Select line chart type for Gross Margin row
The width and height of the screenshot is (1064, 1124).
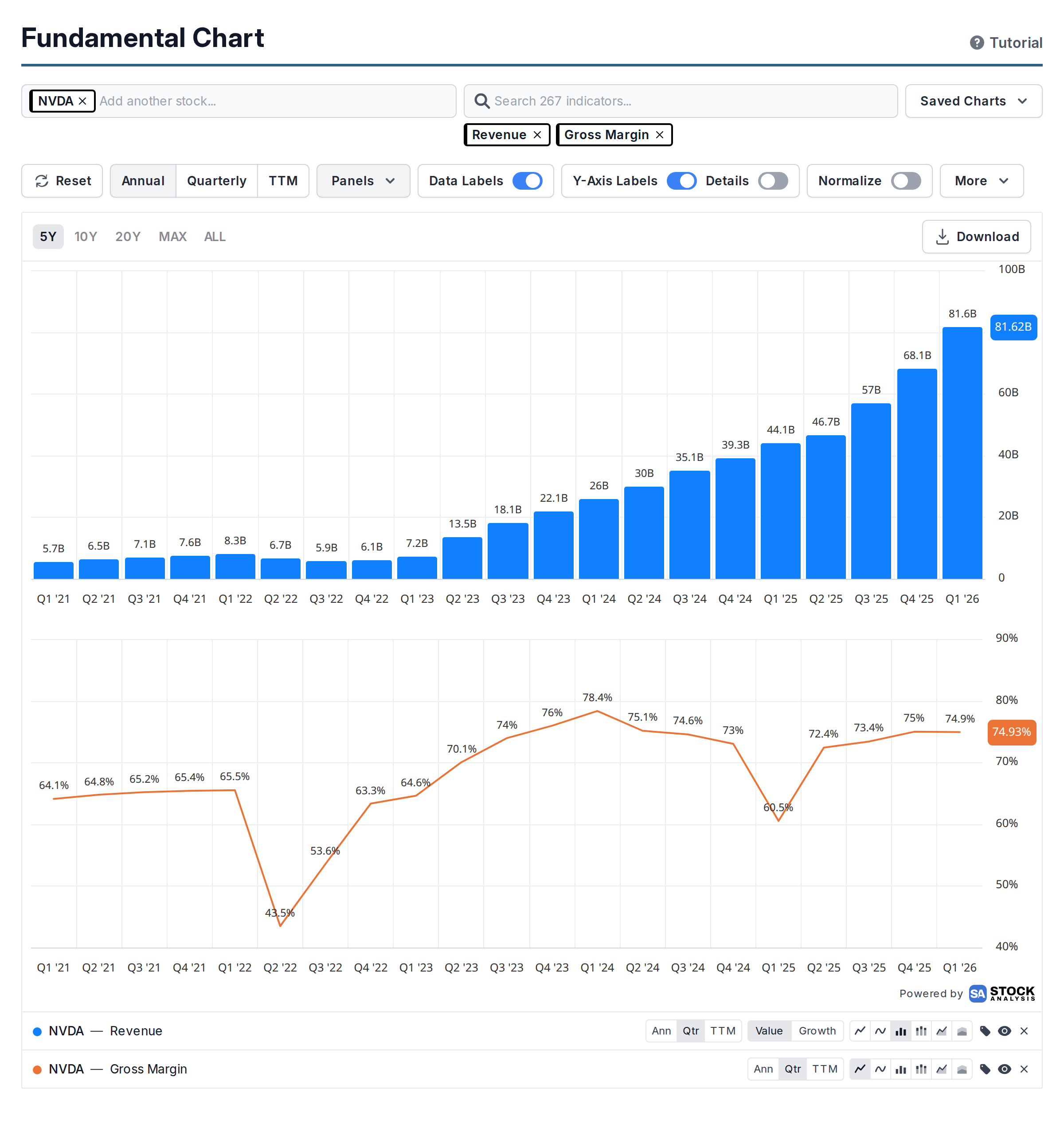click(860, 1069)
